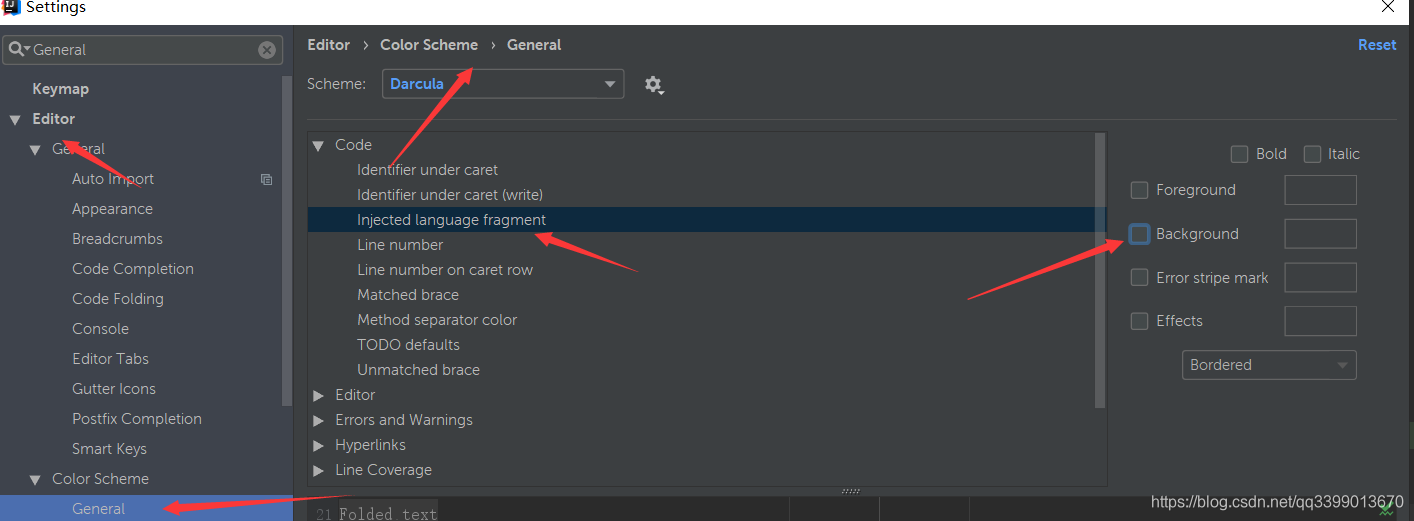Open Console settings page
The image size is (1414, 521).
tap(100, 329)
